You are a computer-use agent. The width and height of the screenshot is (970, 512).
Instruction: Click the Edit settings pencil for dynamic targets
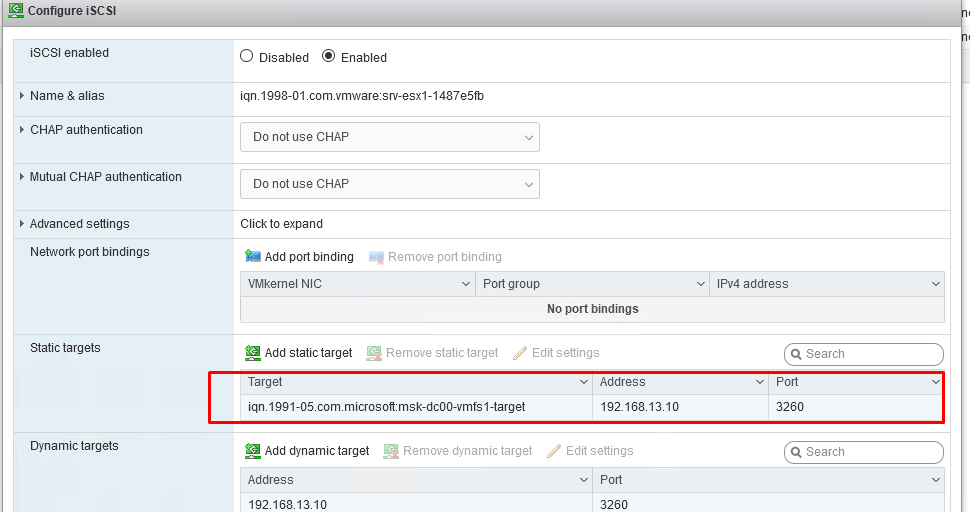(x=554, y=451)
